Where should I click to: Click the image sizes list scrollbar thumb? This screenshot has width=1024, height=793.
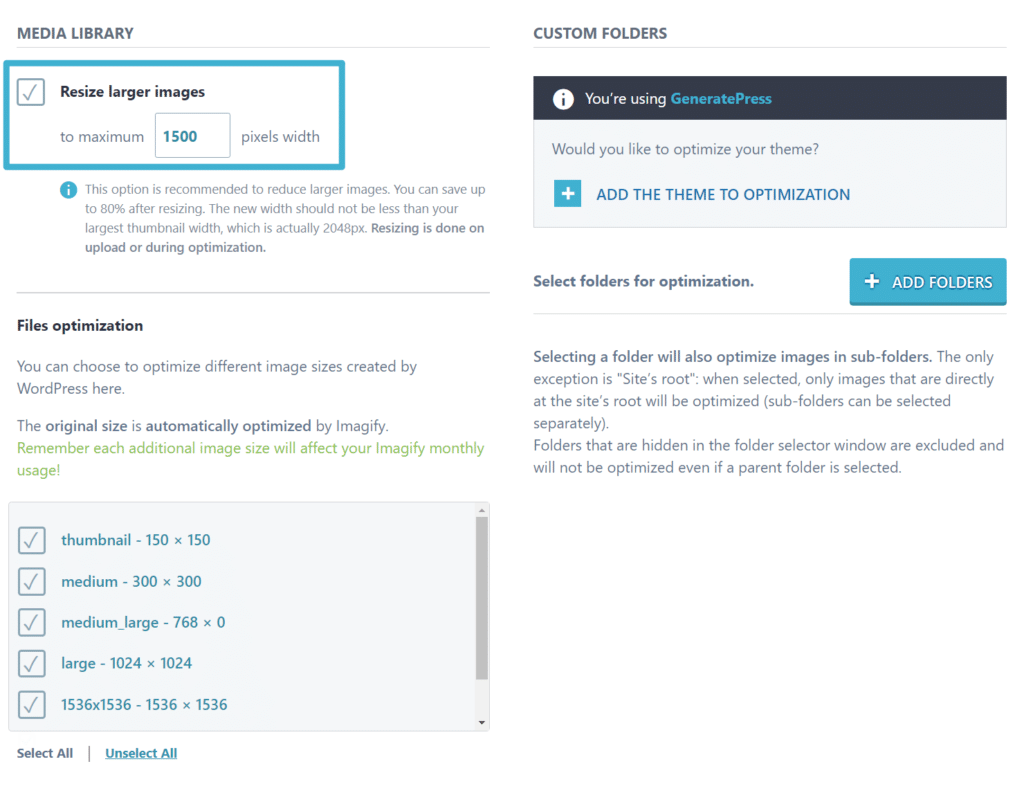pyautogui.click(x=482, y=598)
